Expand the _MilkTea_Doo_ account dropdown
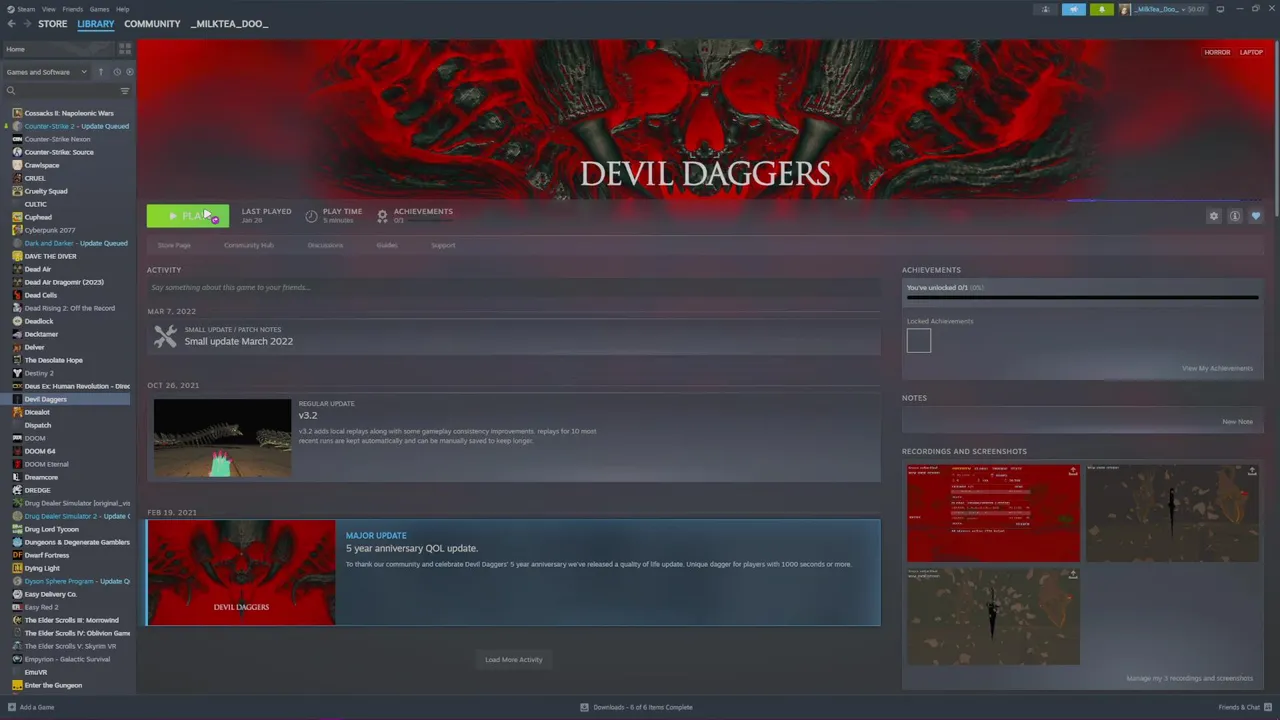1280x720 pixels. tap(1163, 9)
